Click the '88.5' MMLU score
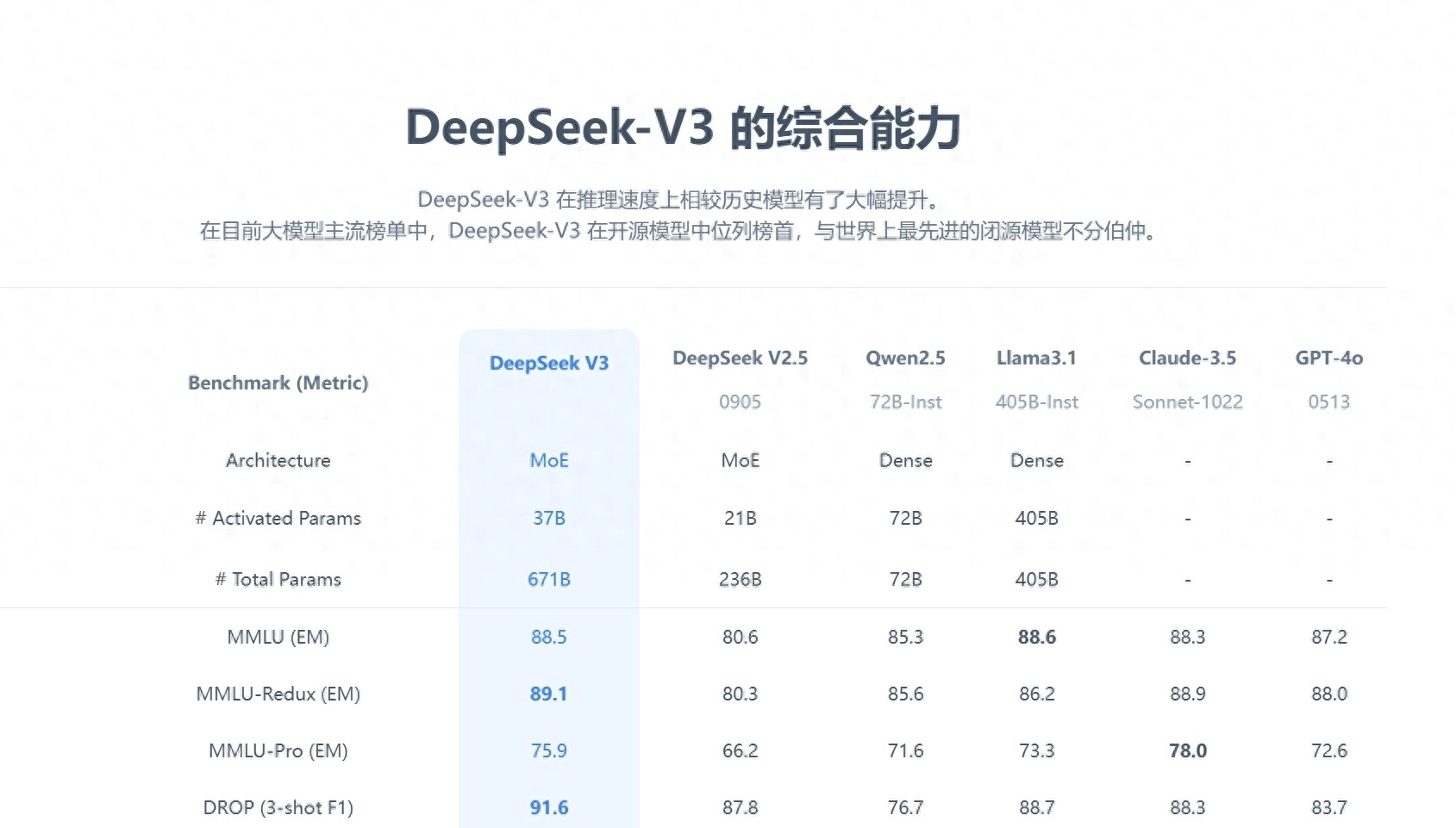The height and width of the screenshot is (828, 1456). coord(549,637)
